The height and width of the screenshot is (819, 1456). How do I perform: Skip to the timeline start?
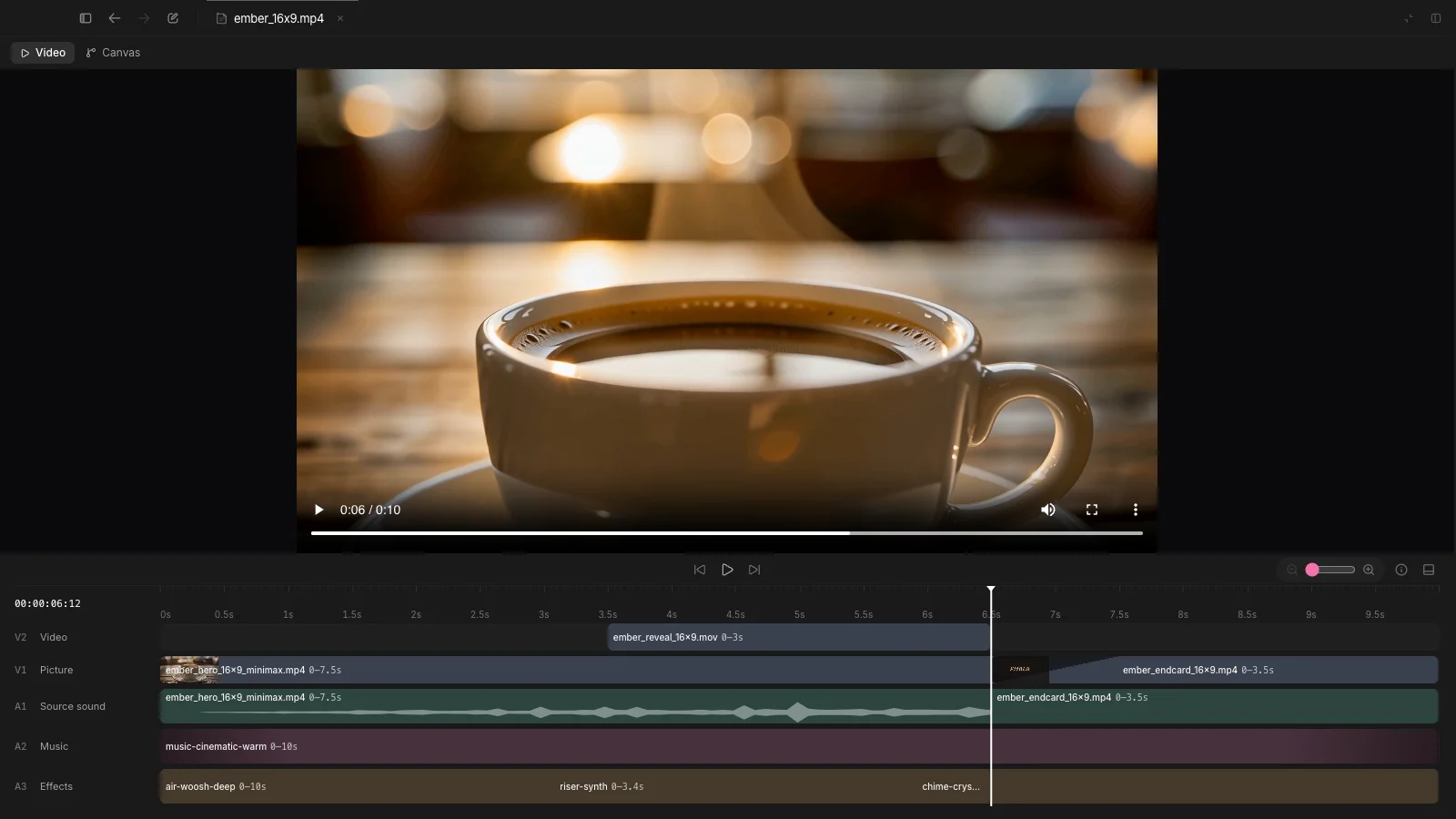click(x=700, y=570)
